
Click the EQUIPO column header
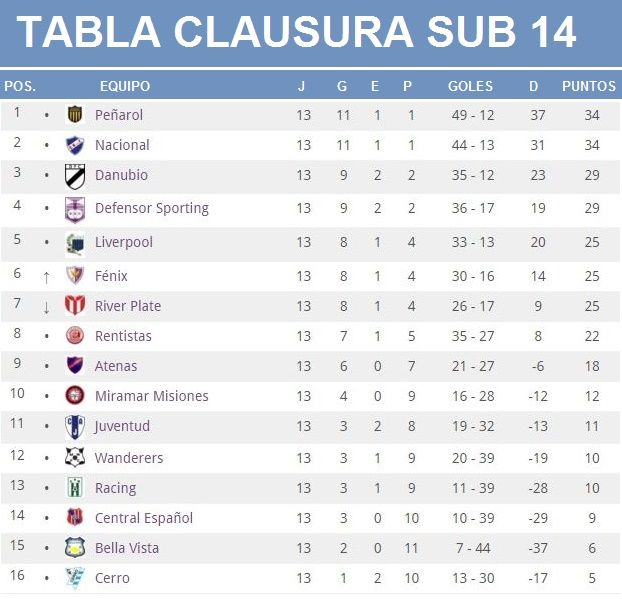[125, 86]
